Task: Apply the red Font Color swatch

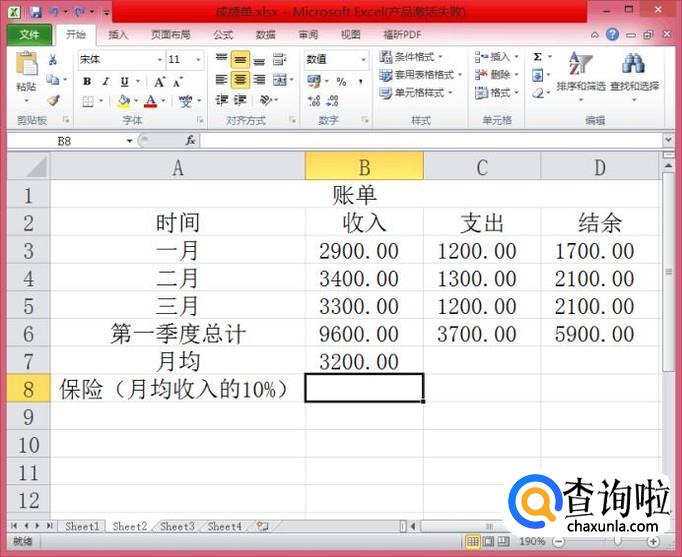Action: (150, 101)
